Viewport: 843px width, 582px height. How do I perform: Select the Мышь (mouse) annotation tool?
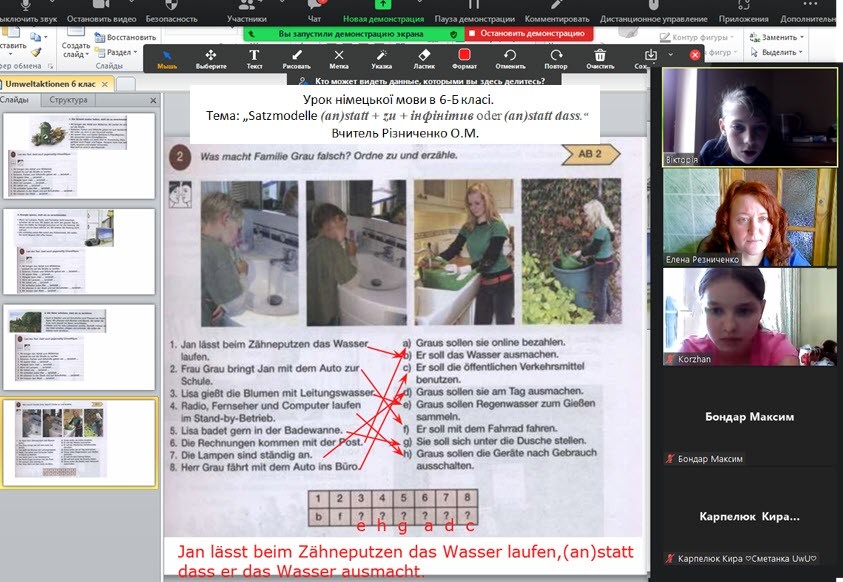click(167, 59)
